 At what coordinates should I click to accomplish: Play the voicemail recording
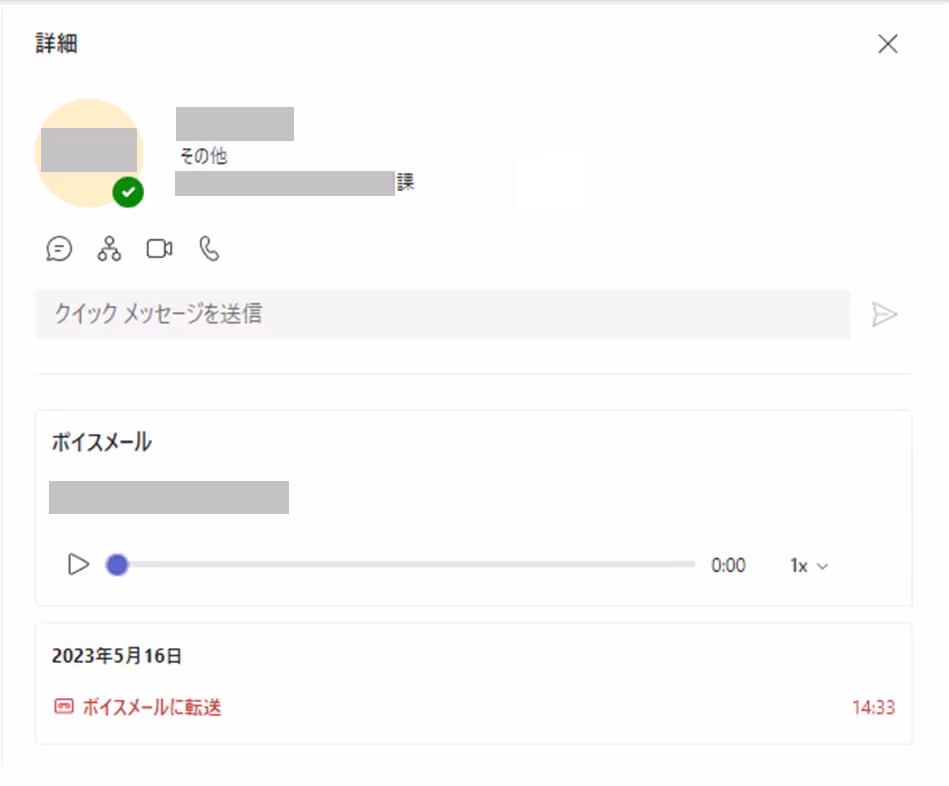tap(78, 565)
